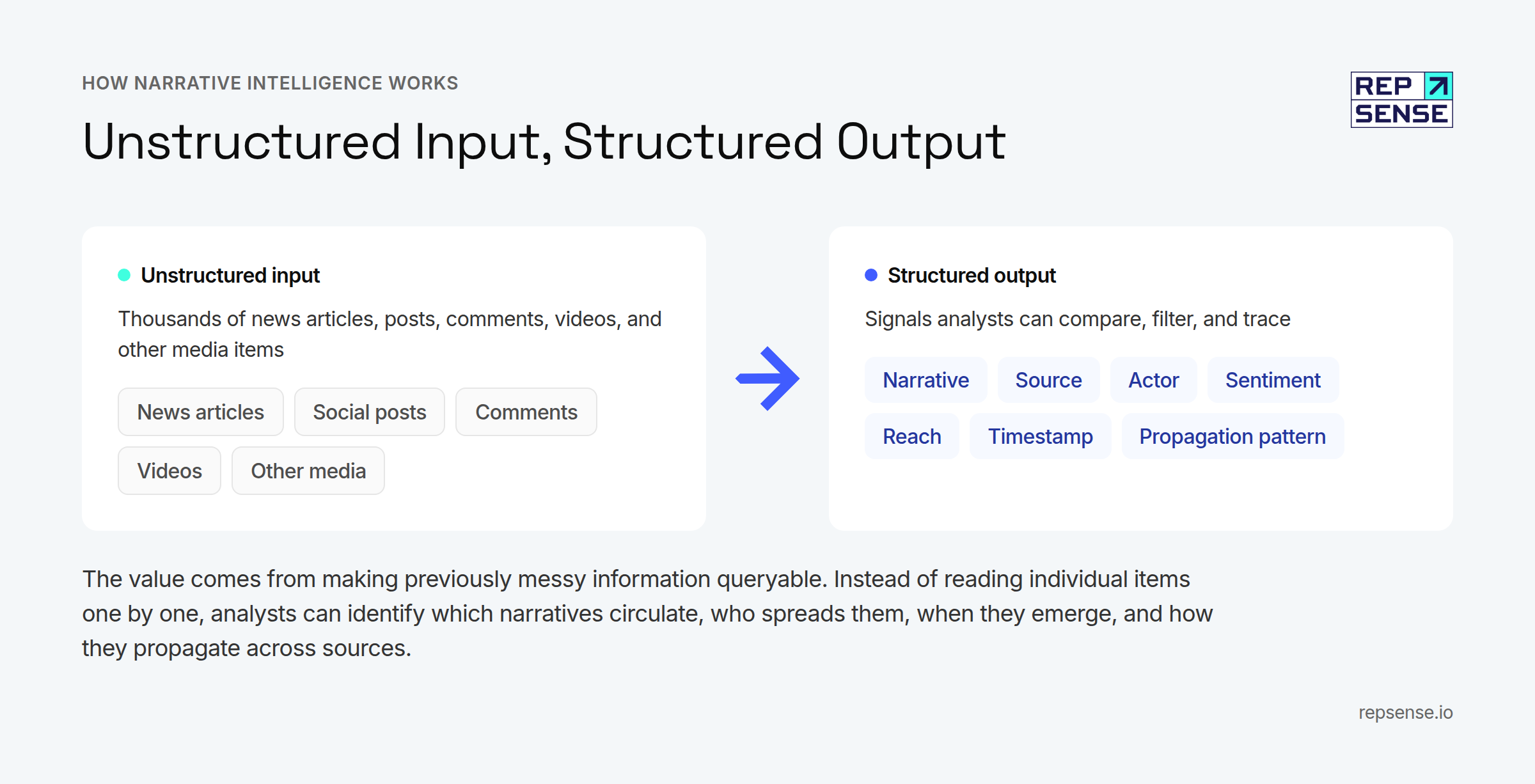Click the blue right arrow
Viewport: 1535px width, 784px height.
pos(767,379)
